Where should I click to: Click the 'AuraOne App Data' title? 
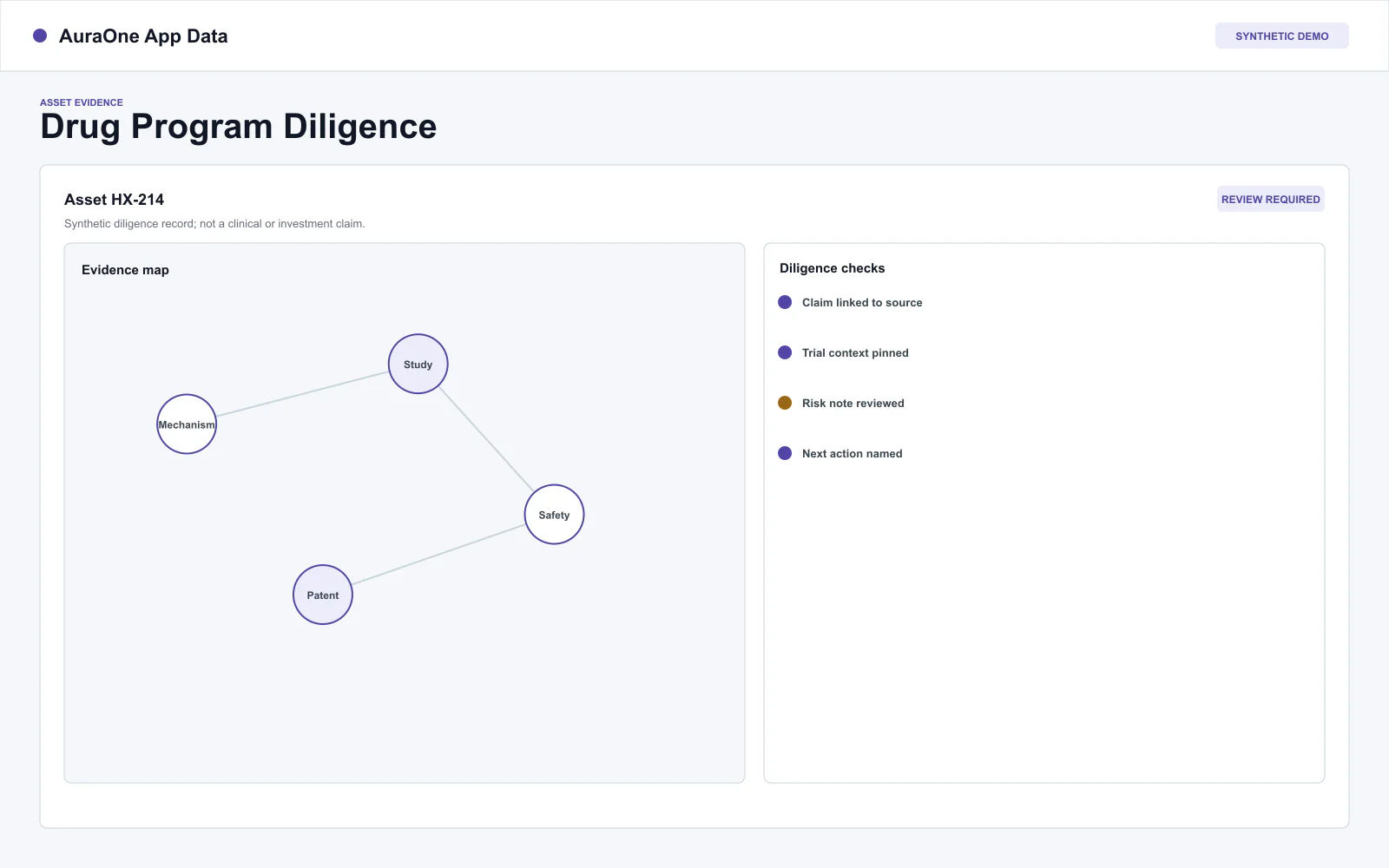coord(143,36)
